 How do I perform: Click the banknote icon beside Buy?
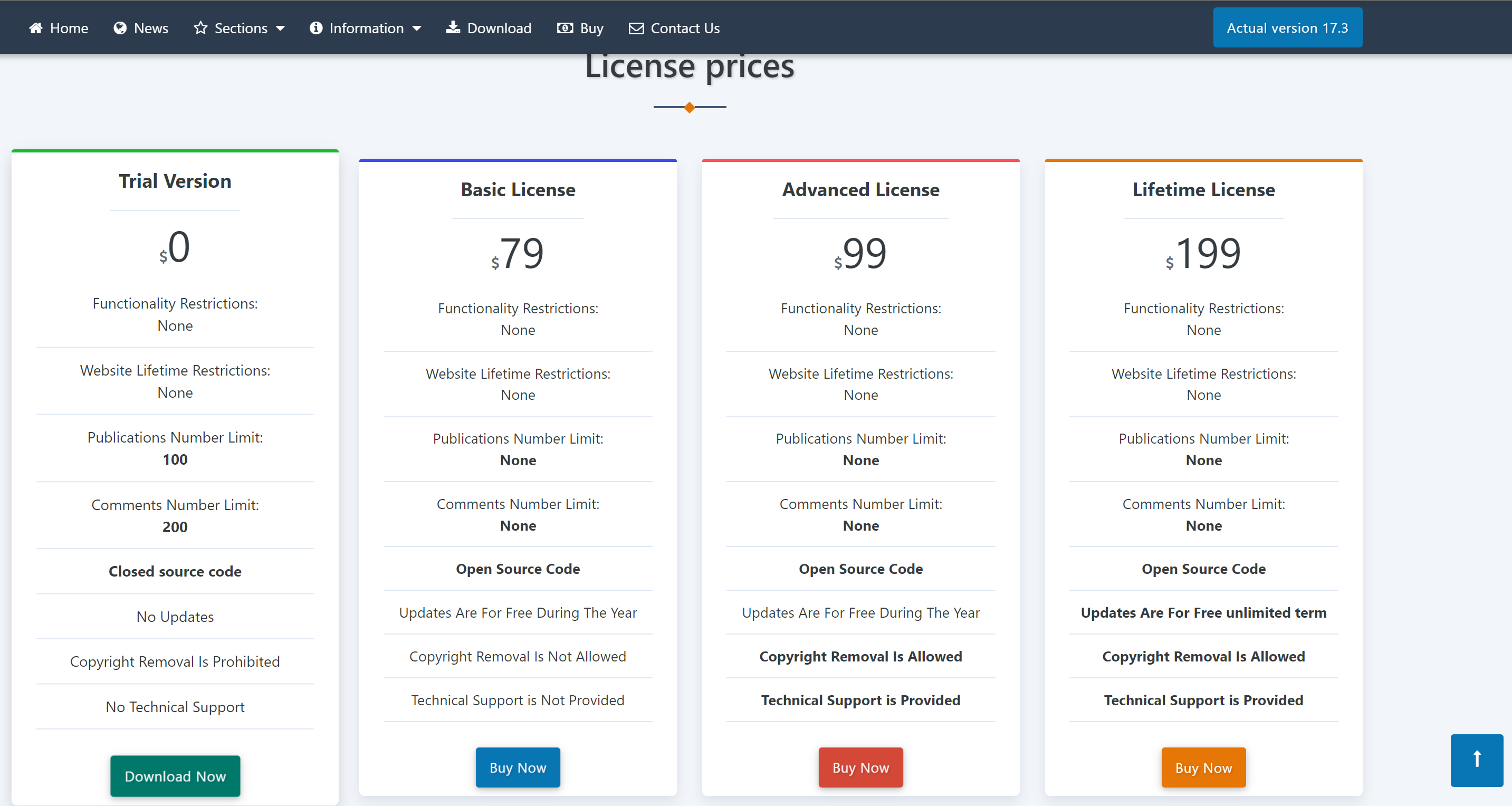coord(564,27)
